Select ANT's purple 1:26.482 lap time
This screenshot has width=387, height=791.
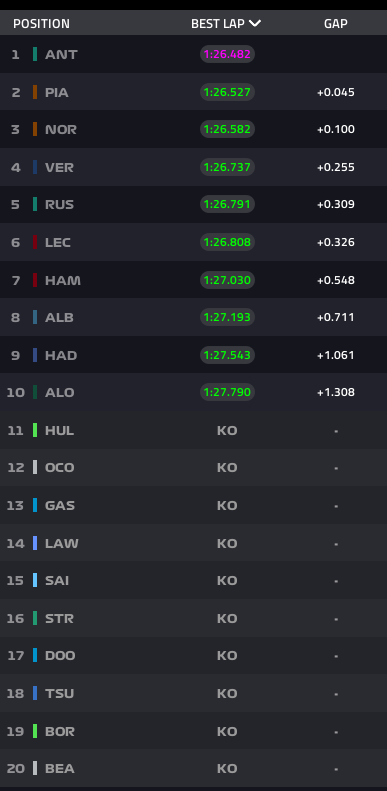coord(227,54)
